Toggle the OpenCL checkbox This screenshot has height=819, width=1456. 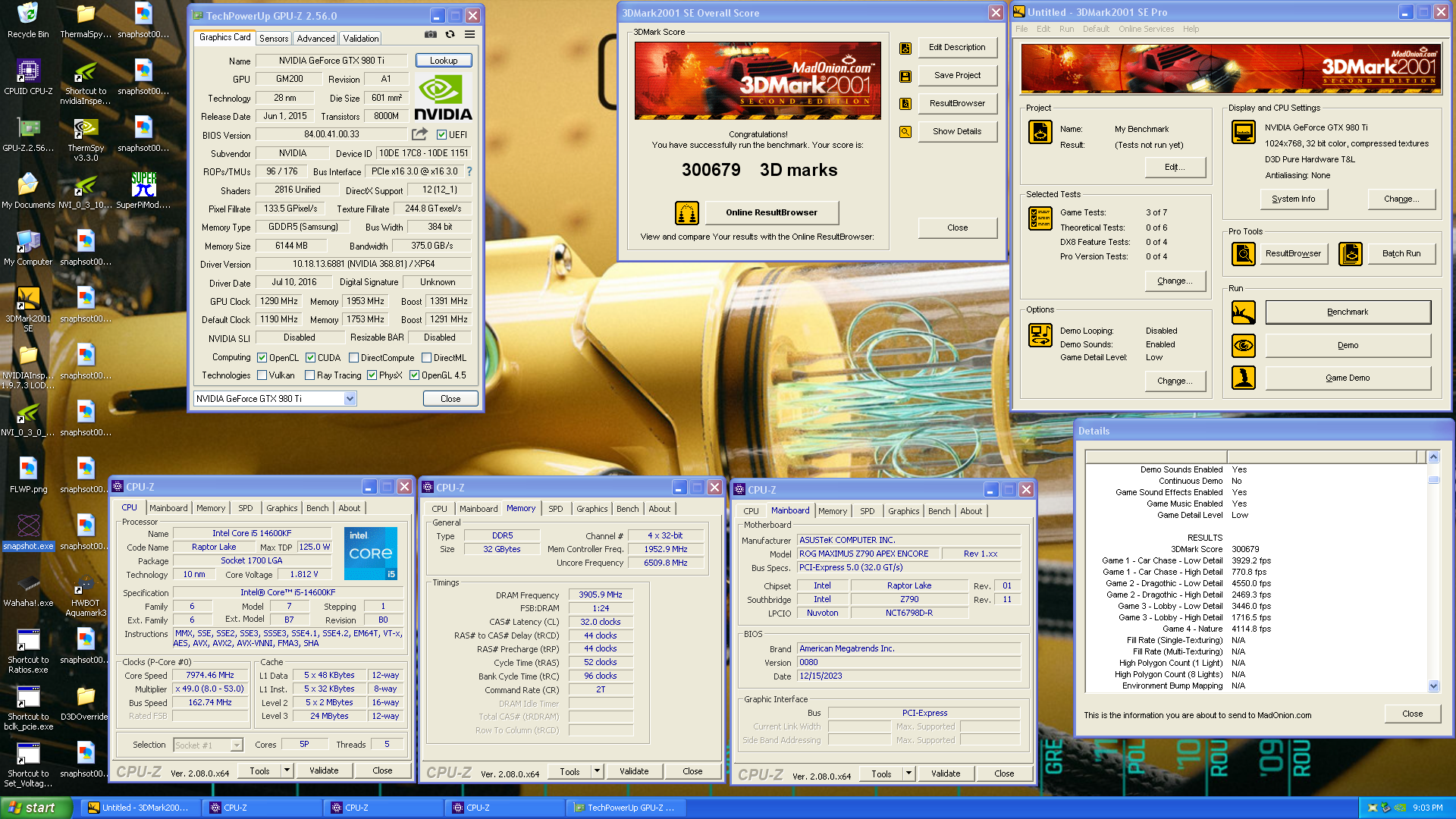click(262, 358)
